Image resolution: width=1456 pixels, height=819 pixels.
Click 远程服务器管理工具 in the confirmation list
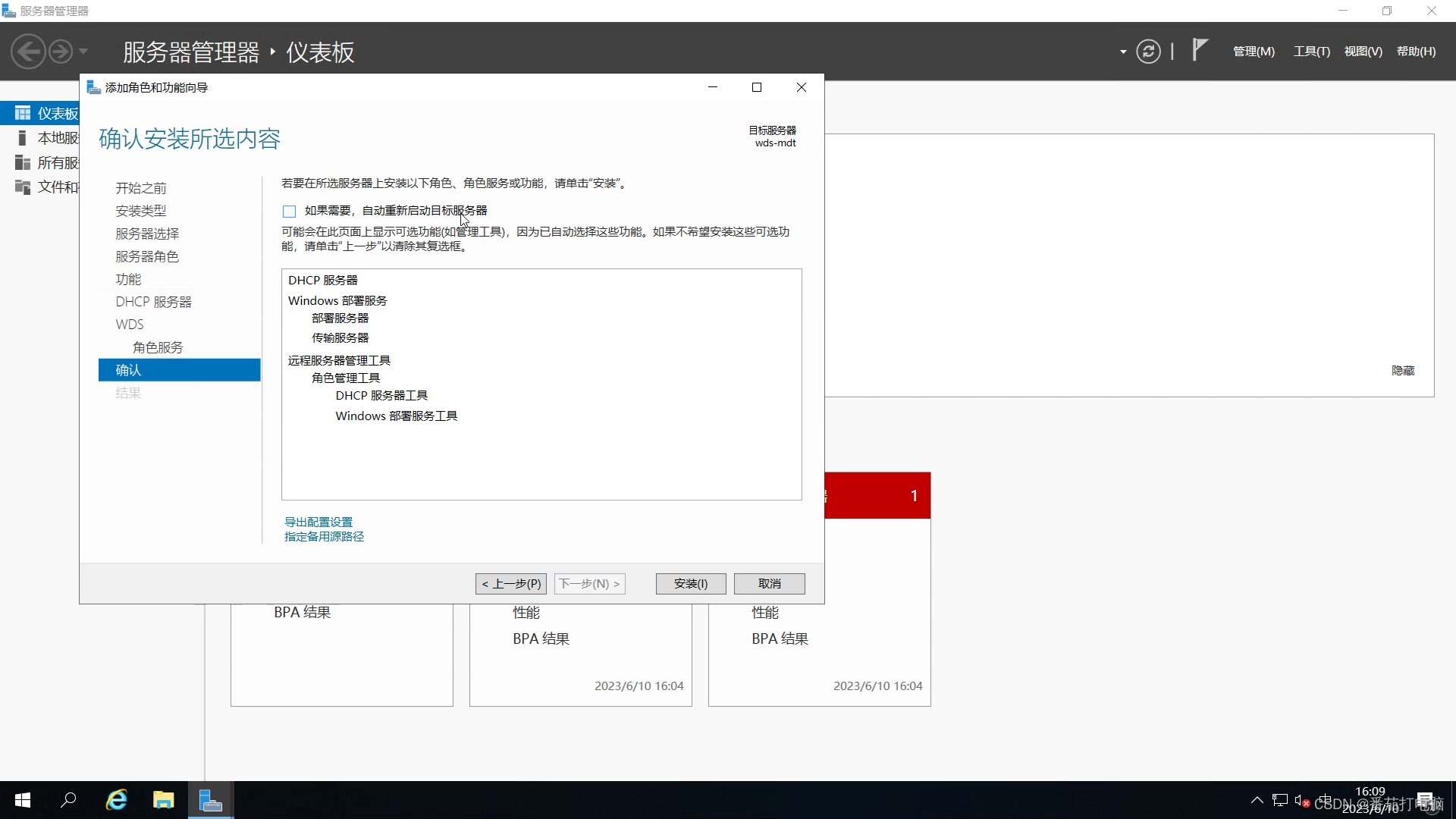tap(339, 361)
